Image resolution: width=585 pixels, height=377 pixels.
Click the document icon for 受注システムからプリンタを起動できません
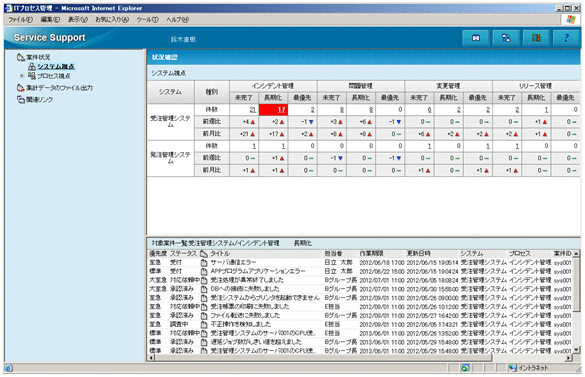coord(204,298)
